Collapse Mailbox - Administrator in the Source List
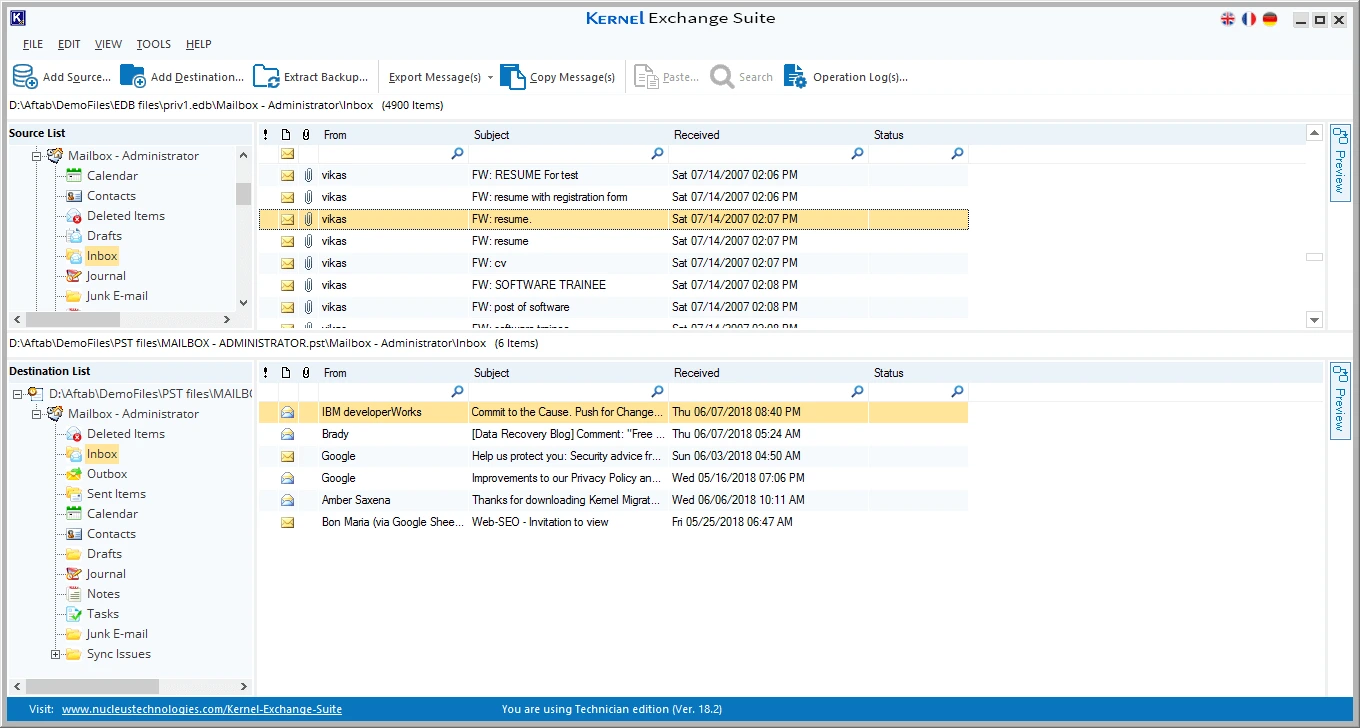 tap(37, 156)
